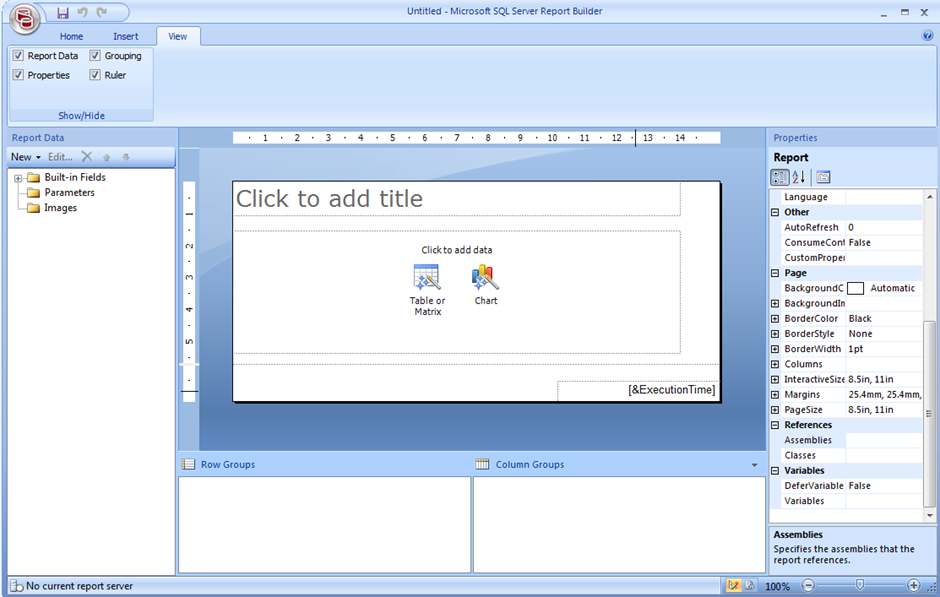940x597 pixels.
Task: Select the Table or Matrix wizard icon
Action: [427, 277]
